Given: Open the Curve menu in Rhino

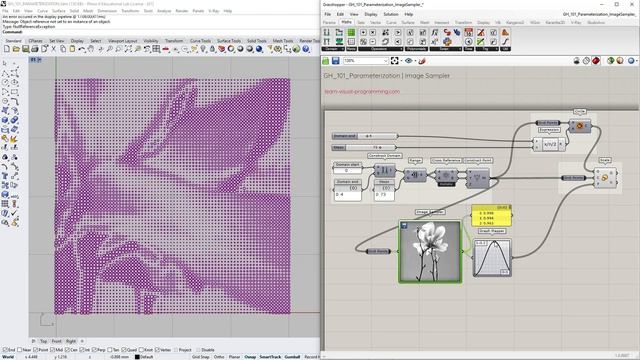Looking at the screenshot, I should (x=42, y=11).
